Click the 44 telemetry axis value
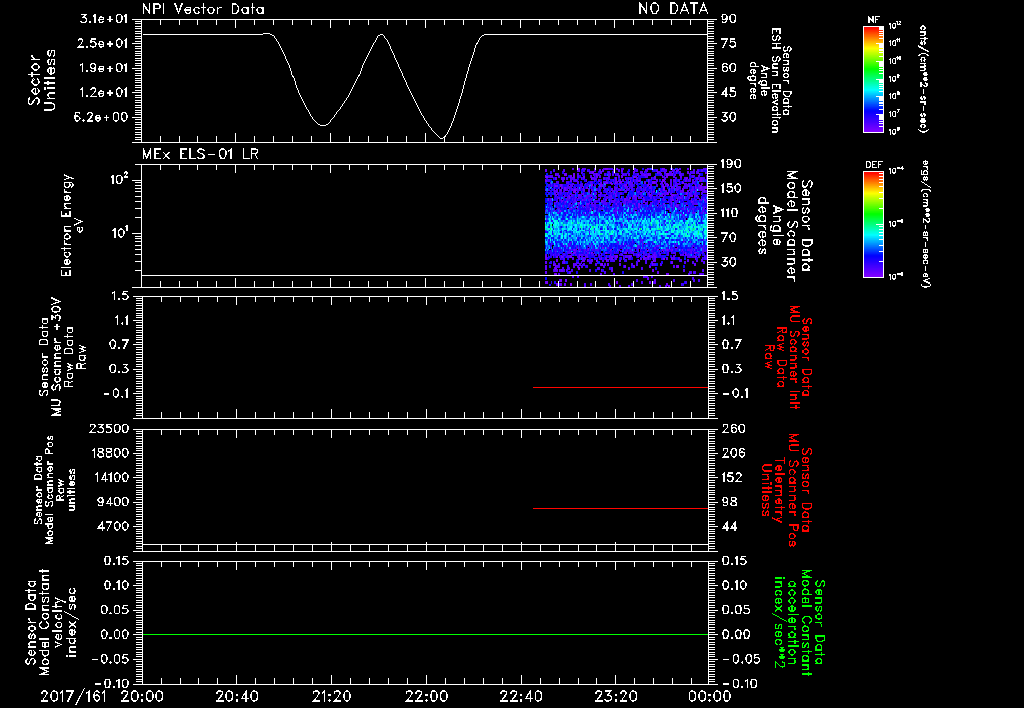 [x=729, y=526]
